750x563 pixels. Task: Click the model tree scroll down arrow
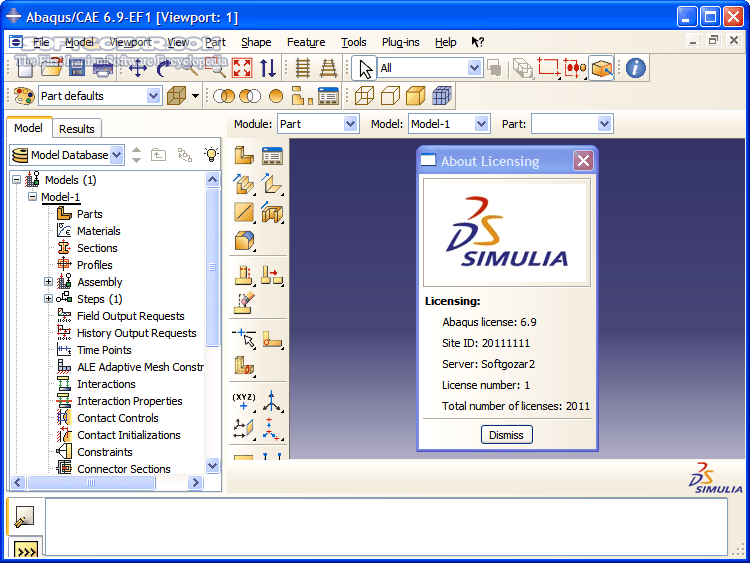coord(212,465)
